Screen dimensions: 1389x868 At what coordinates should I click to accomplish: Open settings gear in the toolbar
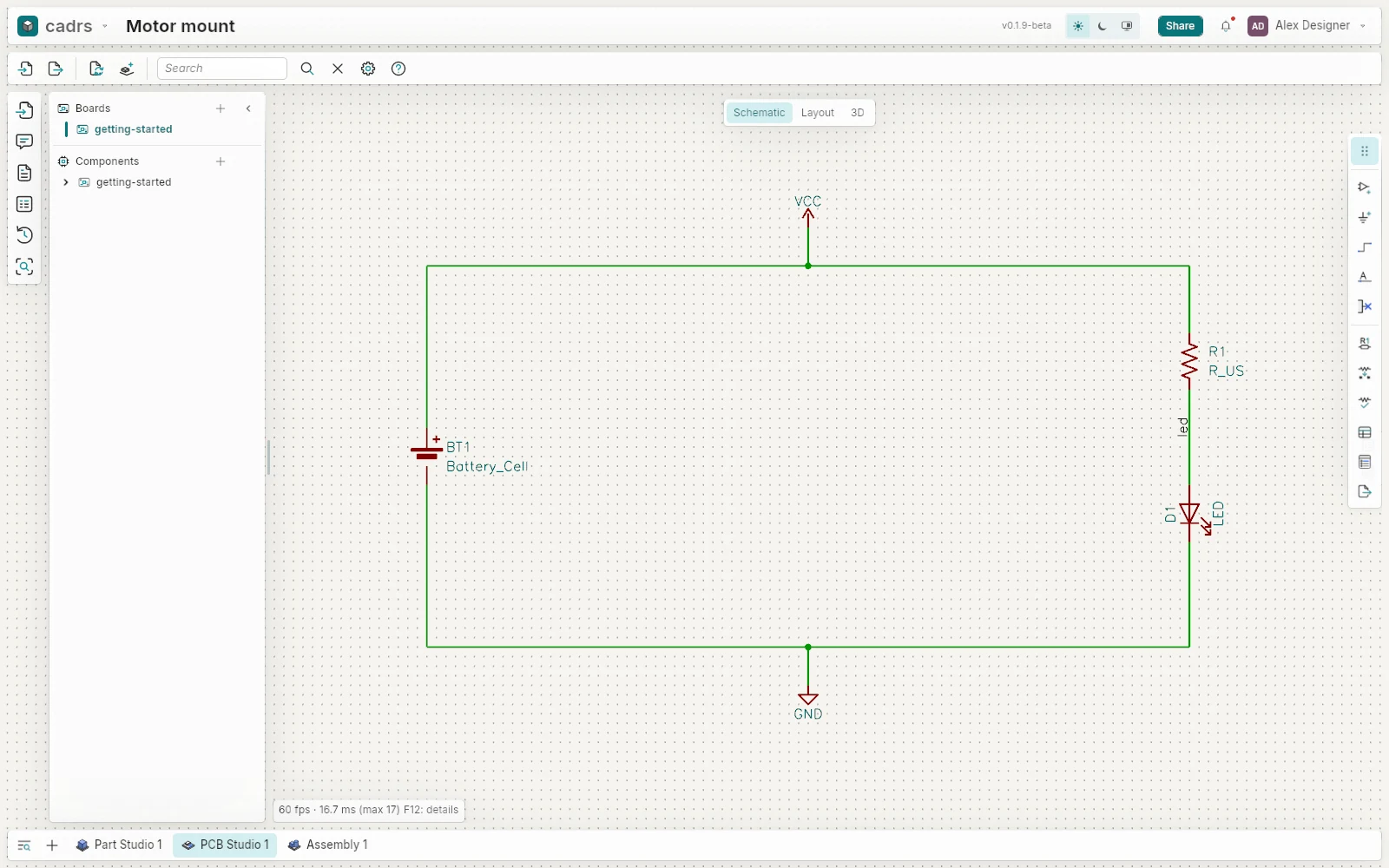click(368, 69)
